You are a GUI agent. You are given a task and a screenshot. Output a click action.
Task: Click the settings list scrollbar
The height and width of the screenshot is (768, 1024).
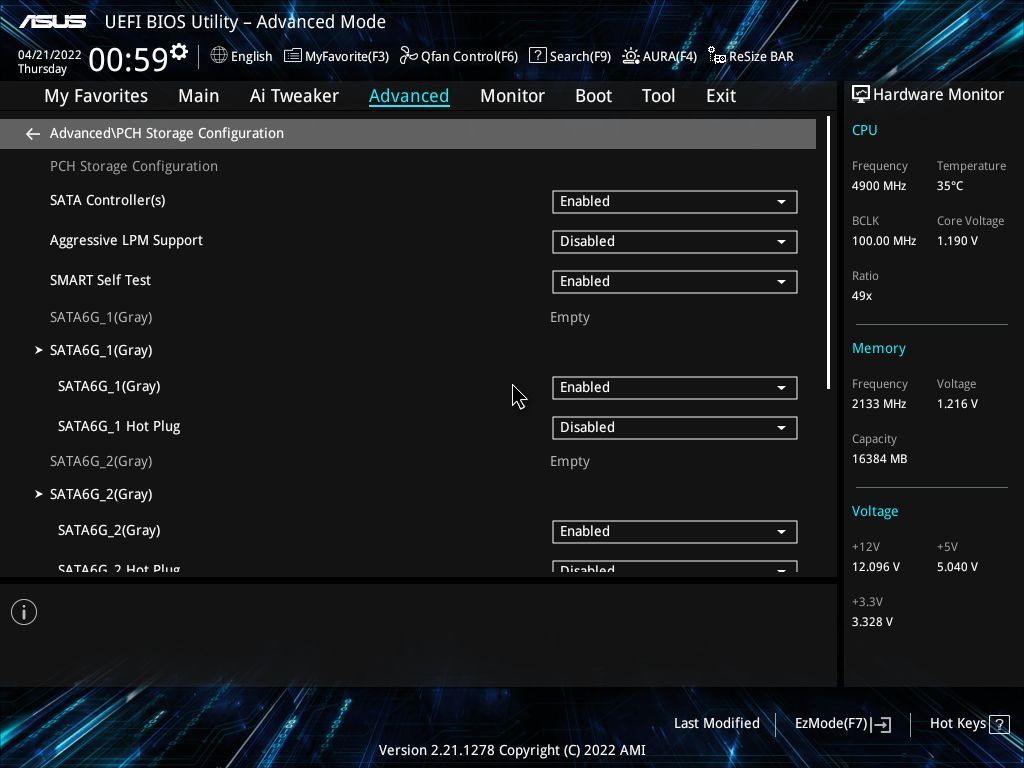click(829, 253)
